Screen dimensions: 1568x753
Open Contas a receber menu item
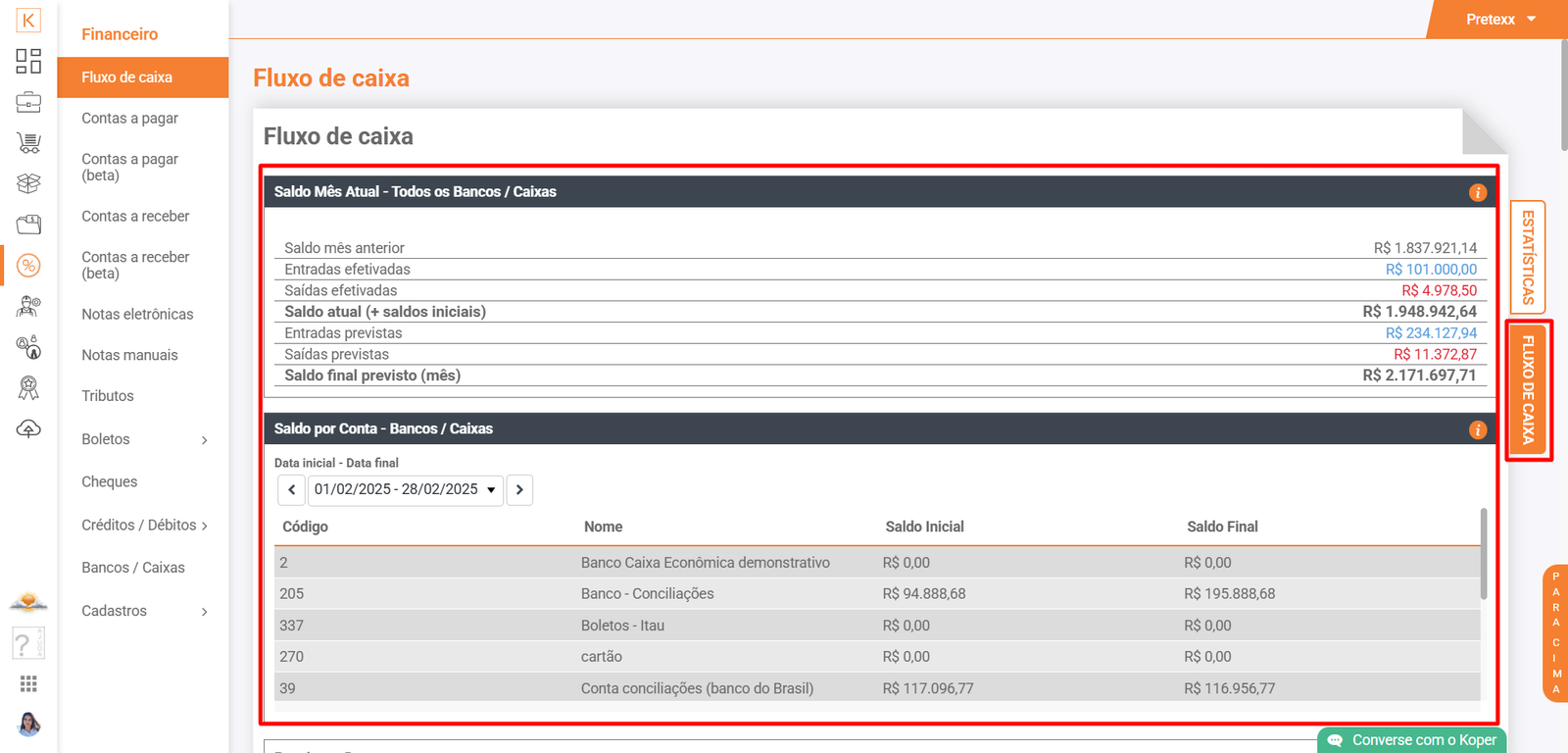135,216
